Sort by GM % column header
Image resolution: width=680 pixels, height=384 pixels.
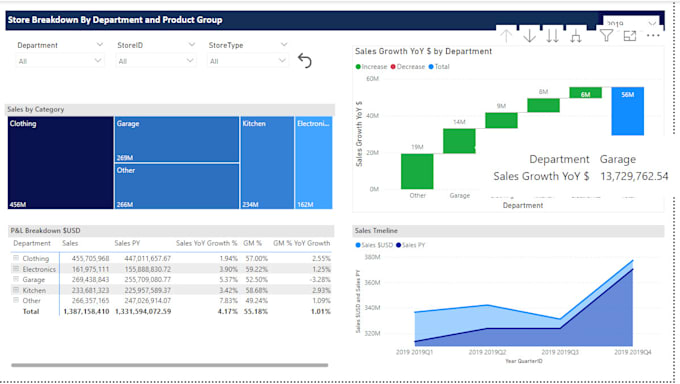click(x=252, y=243)
